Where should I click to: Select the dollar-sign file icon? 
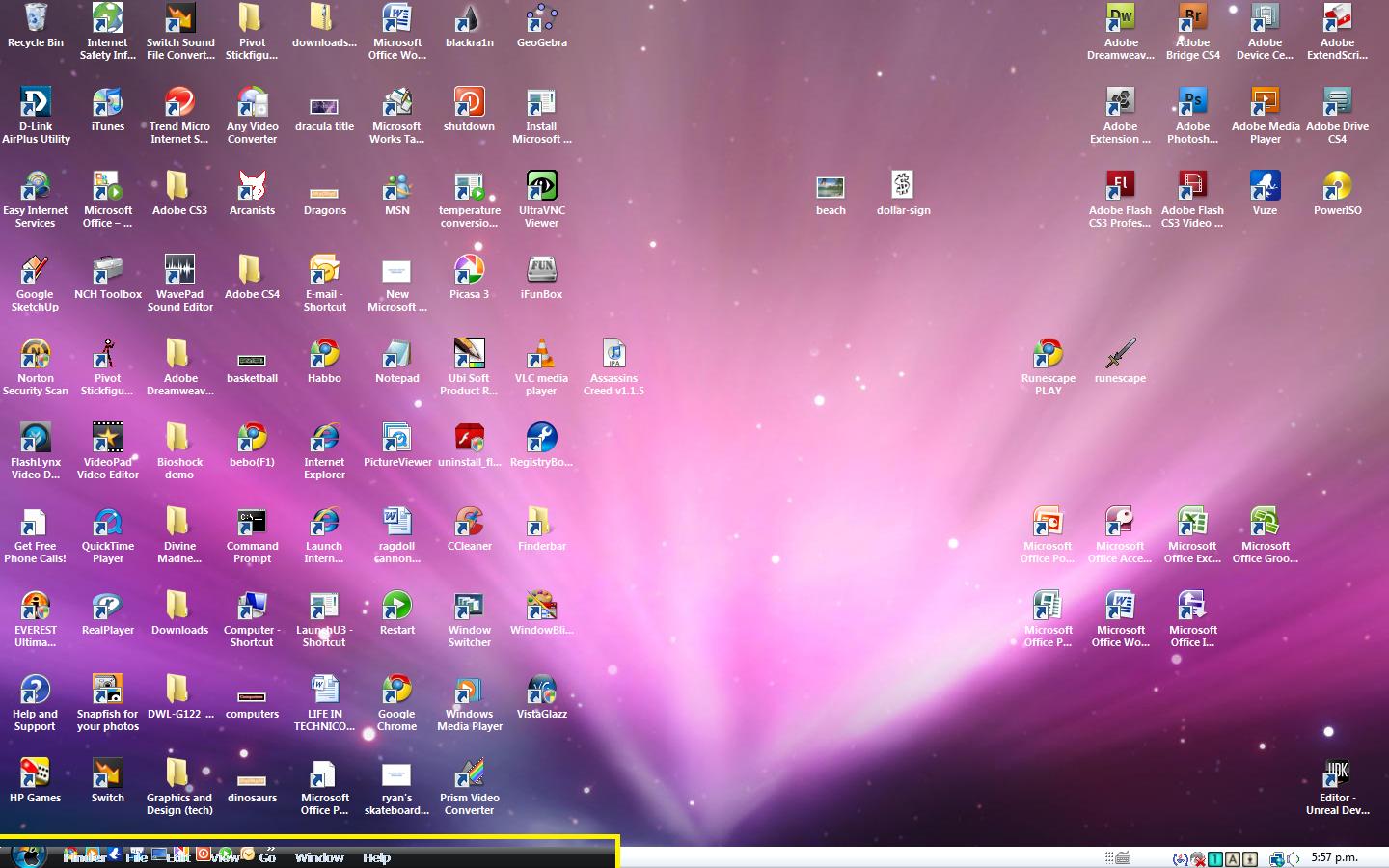point(904,194)
